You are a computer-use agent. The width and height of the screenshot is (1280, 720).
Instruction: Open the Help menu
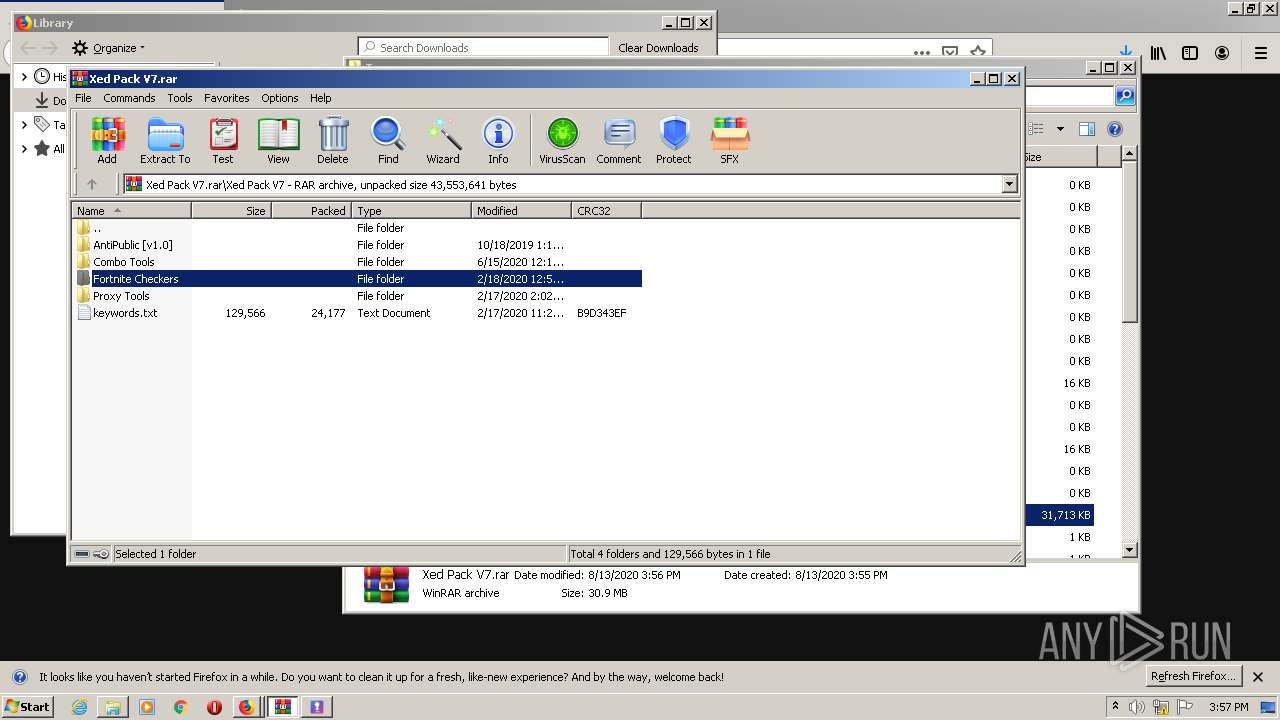click(x=320, y=98)
